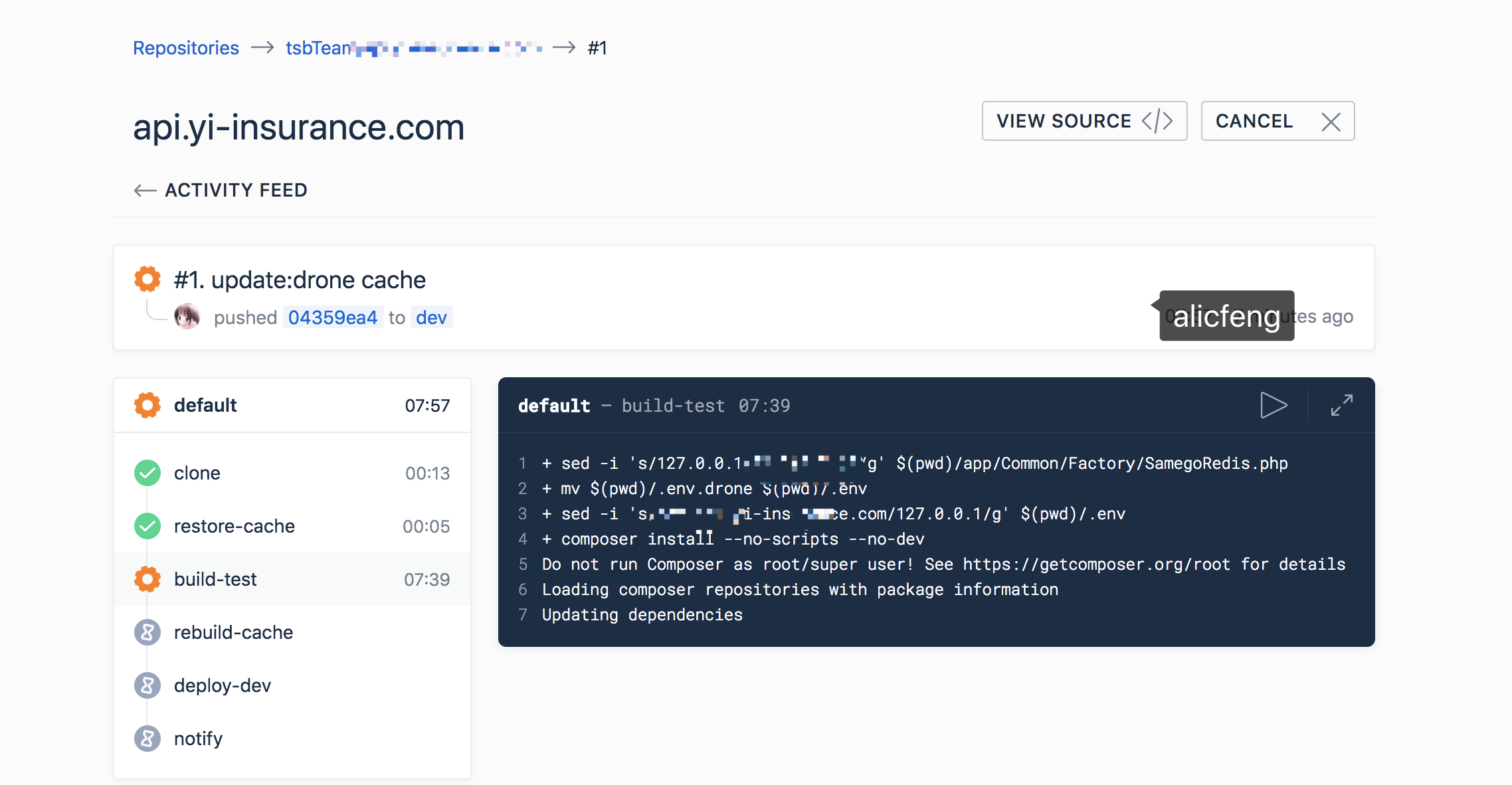Open commit 04359ea4 link
The image size is (1512, 785).
pyautogui.click(x=333, y=317)
